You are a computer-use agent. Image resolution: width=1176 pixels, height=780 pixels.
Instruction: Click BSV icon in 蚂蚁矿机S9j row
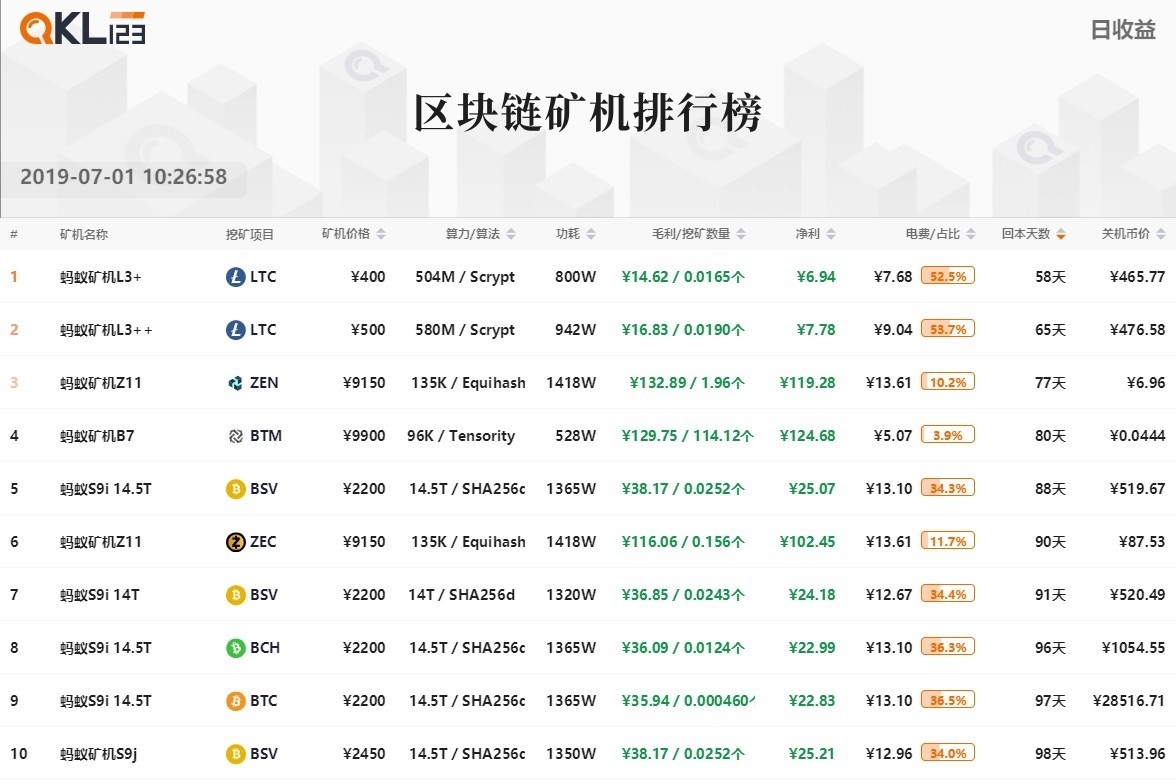236,754
